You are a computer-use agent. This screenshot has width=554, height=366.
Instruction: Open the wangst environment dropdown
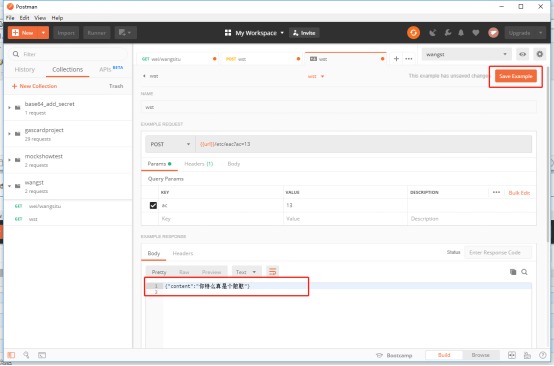(x=466, y=54)
